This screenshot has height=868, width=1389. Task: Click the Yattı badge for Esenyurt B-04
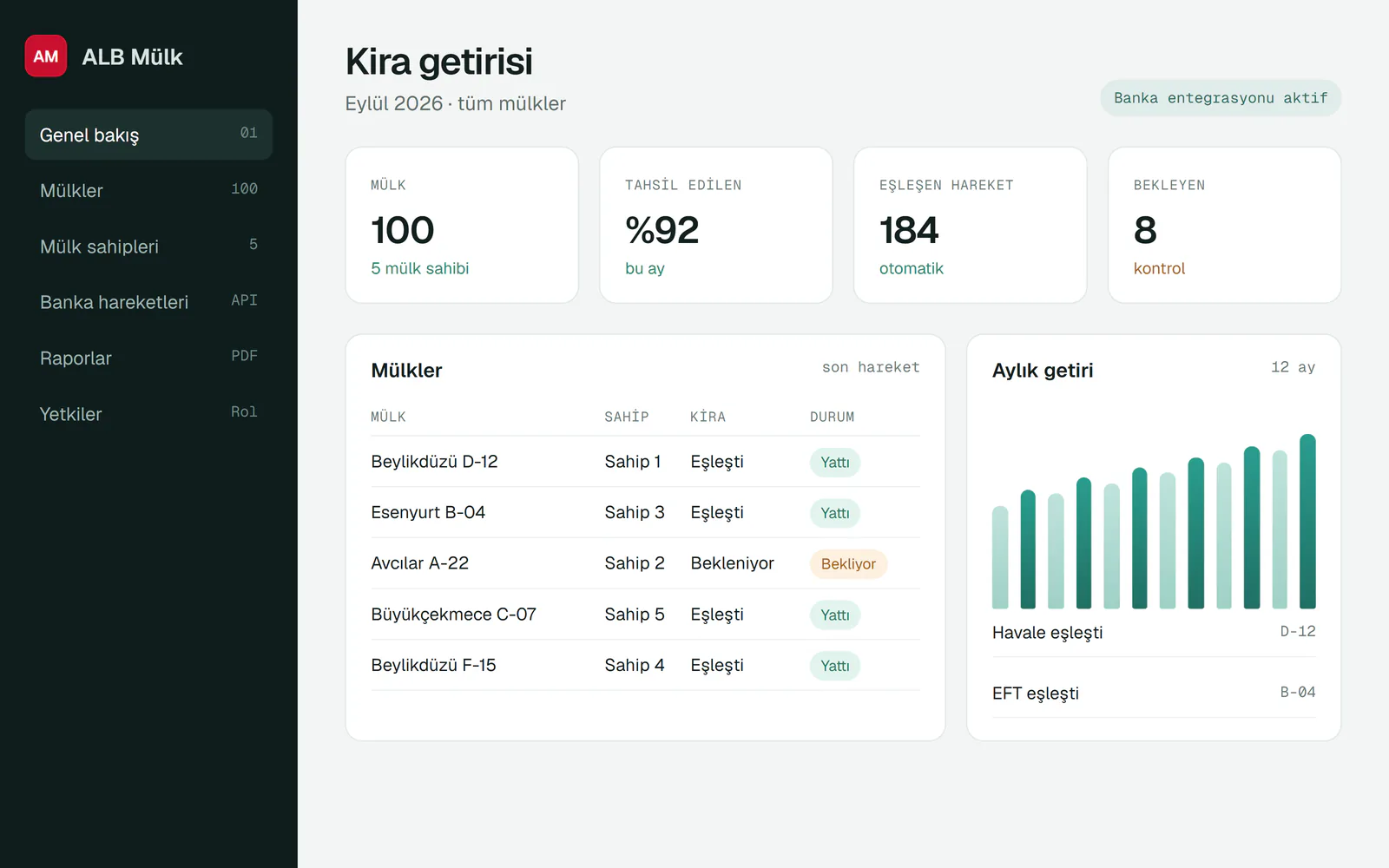coord(835,513)
